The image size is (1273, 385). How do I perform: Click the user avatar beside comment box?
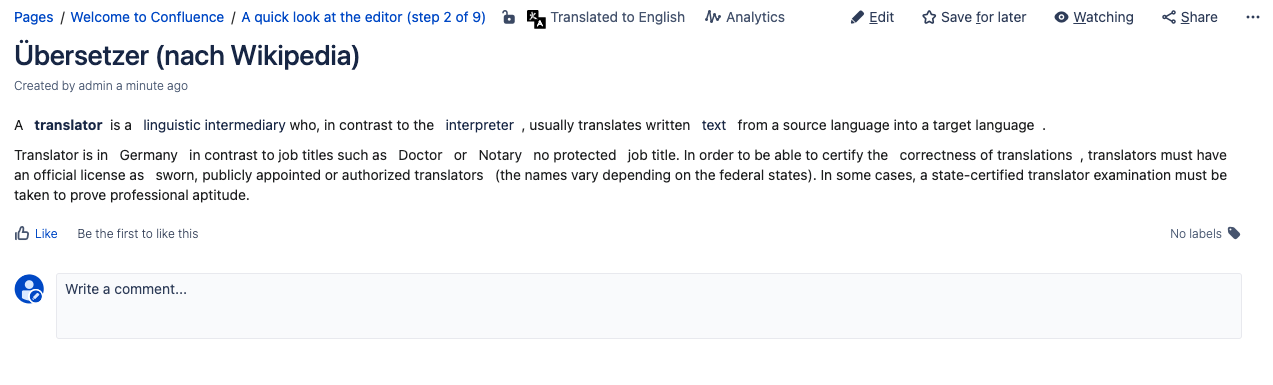tap(29, 289)
